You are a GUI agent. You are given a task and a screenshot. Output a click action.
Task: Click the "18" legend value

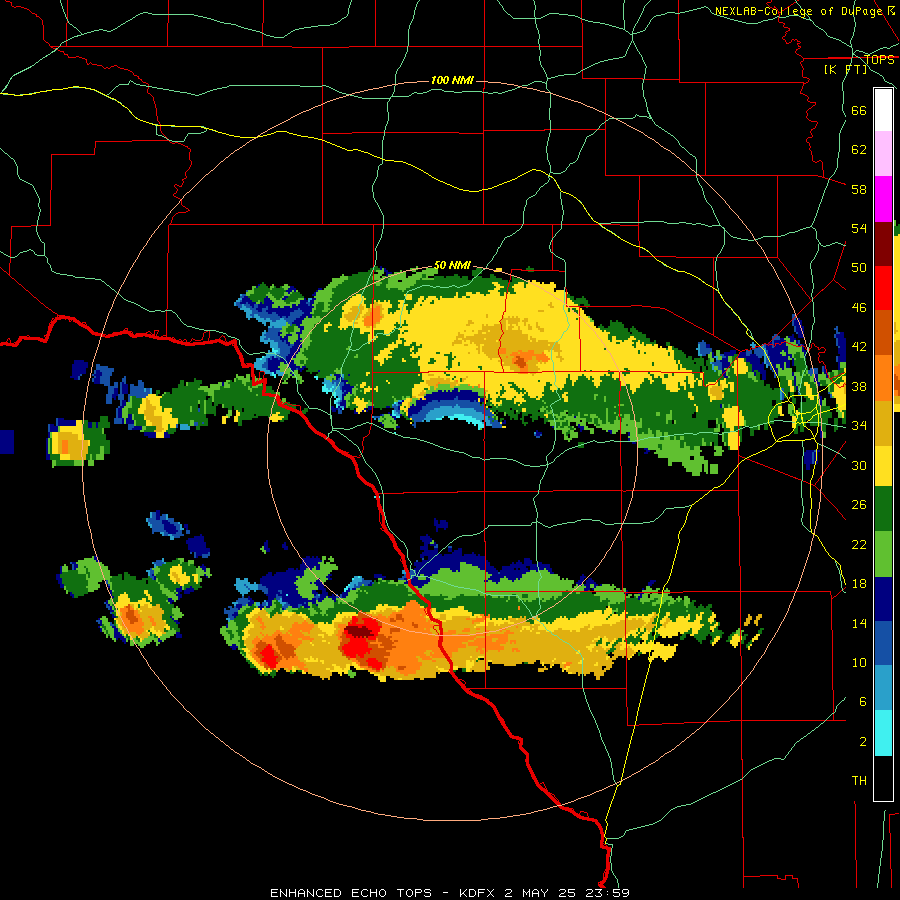click(859, 584)
